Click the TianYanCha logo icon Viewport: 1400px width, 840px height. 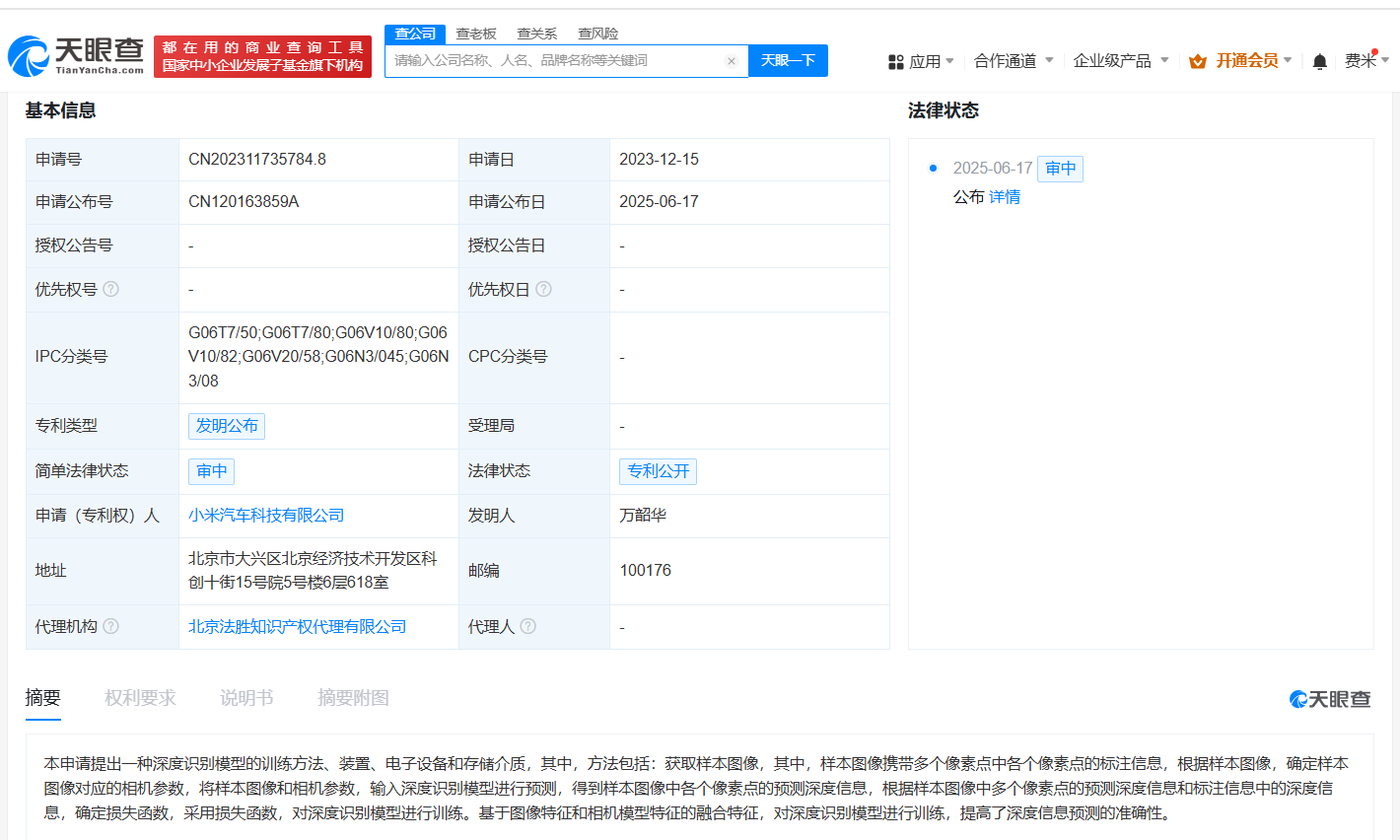click(x=30, y=56)
